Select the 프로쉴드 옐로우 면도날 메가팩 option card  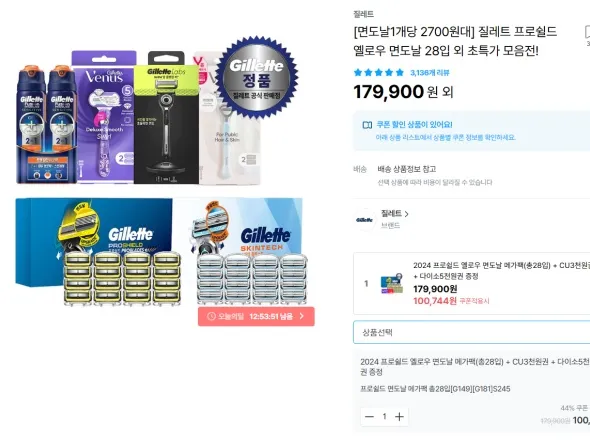(x=471, y=284)
